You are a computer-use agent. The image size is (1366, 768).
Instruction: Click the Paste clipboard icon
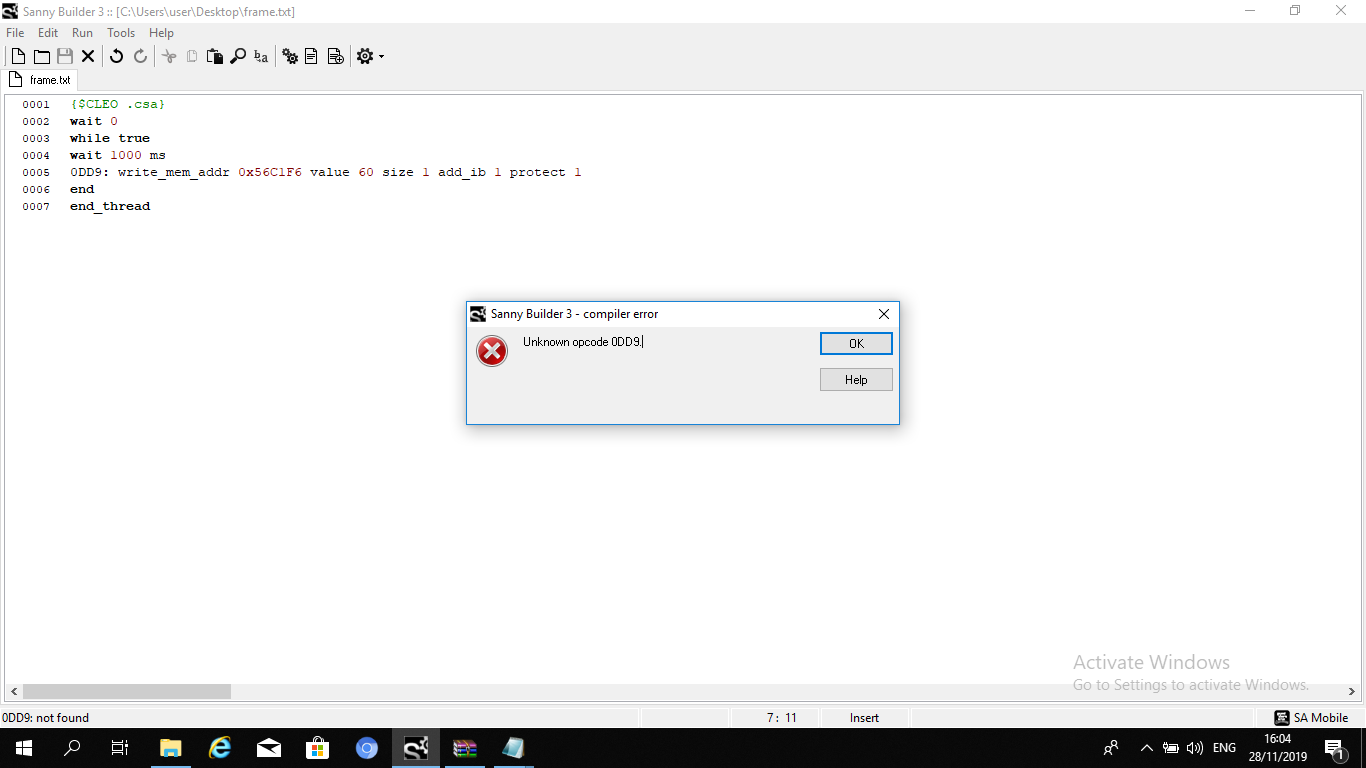(214, 56)
